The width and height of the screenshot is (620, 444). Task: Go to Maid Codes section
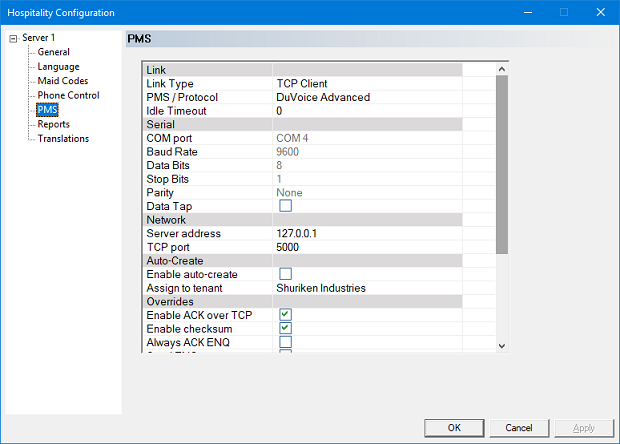click(64, 81)
